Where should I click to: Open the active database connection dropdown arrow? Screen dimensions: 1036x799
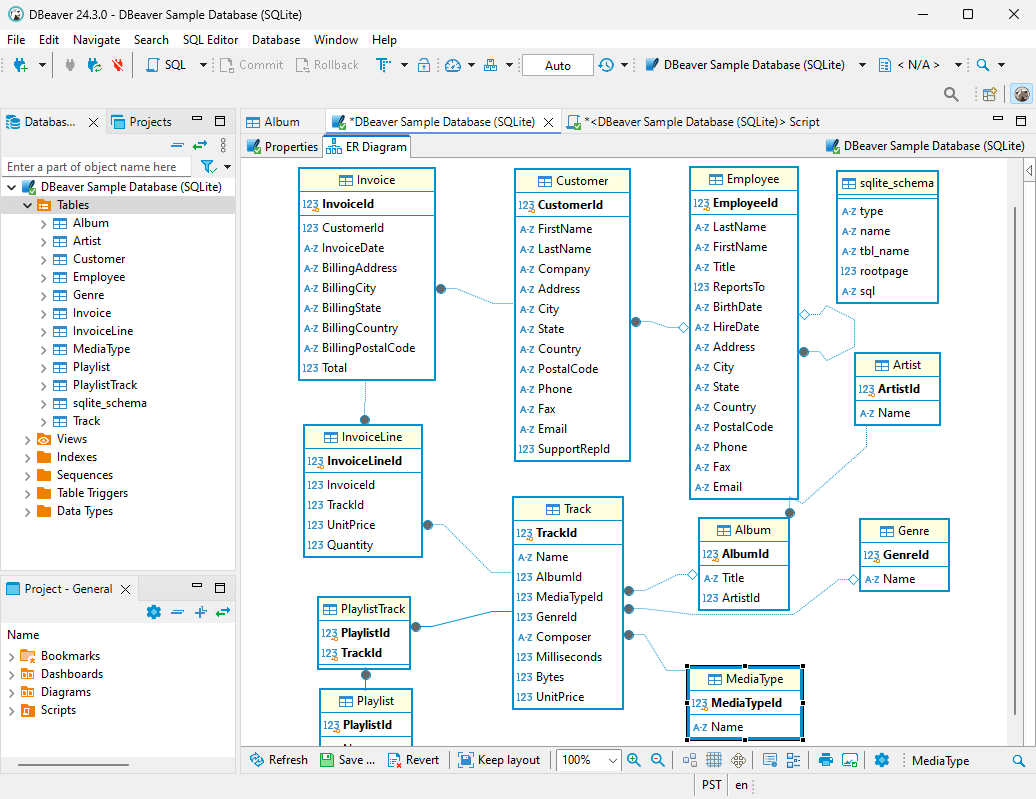tap(862, 65)
